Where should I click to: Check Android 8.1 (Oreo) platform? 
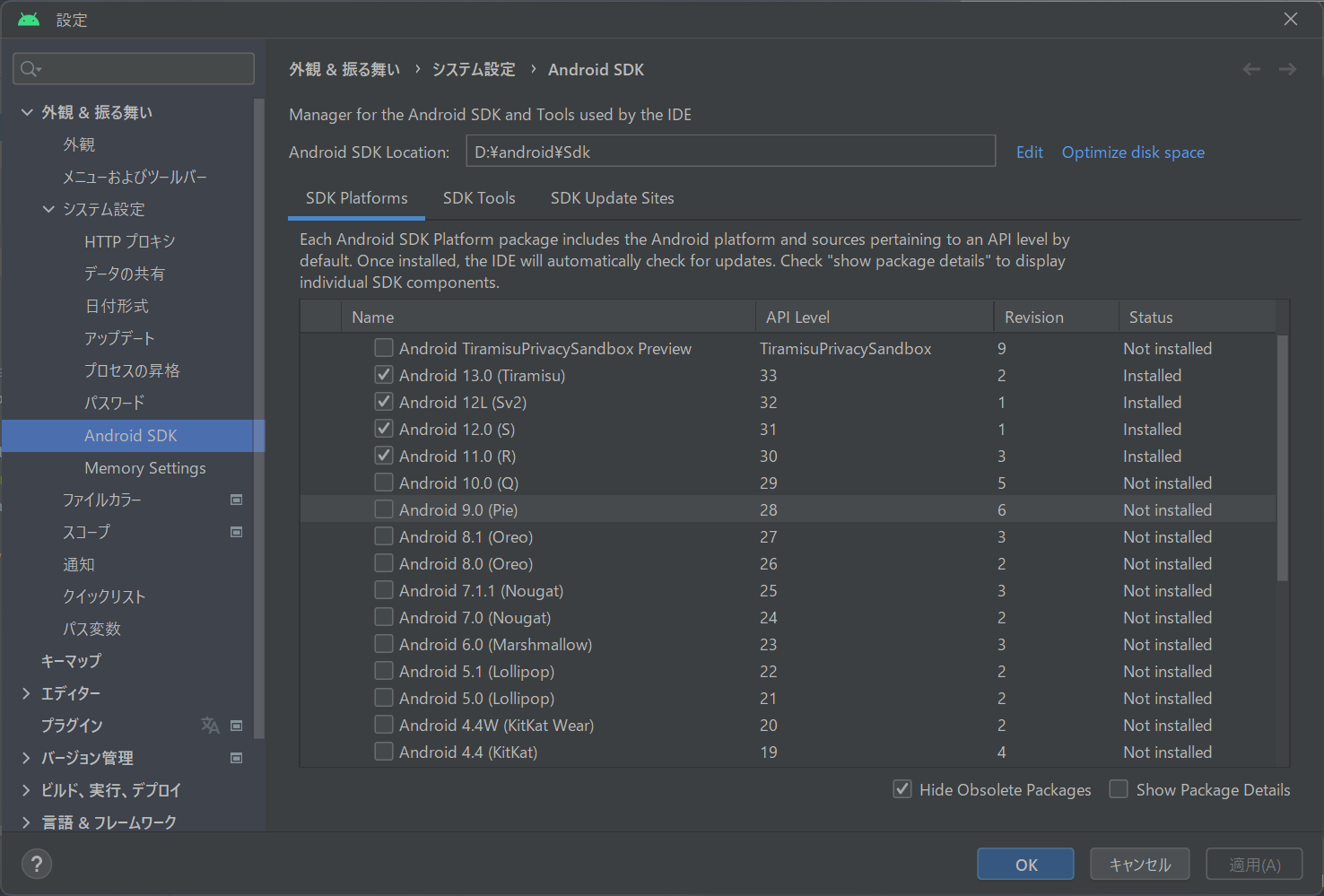(x=384, y=536)
